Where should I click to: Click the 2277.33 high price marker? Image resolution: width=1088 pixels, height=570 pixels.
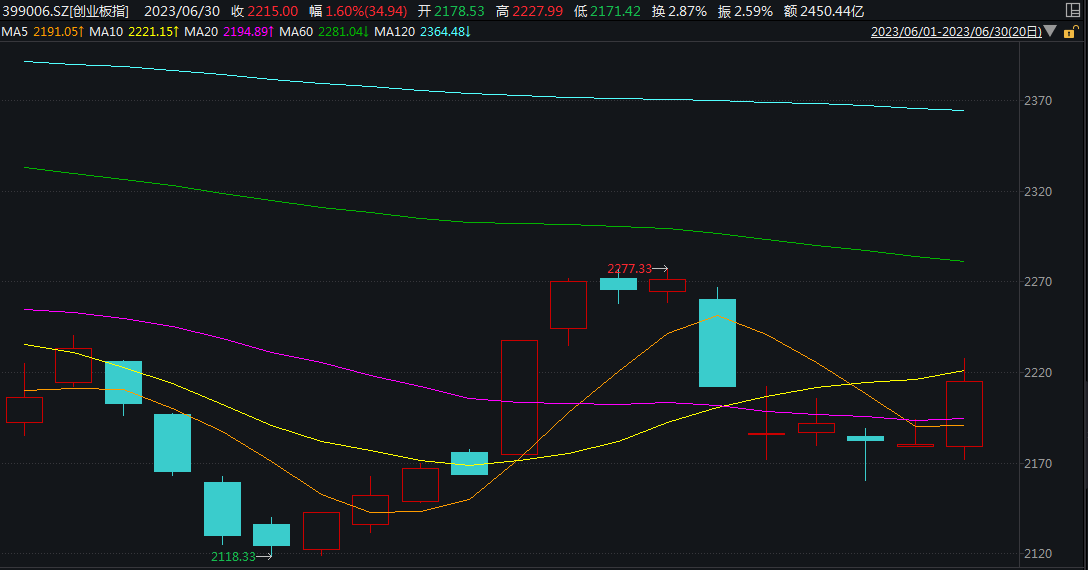click(629, 269)
